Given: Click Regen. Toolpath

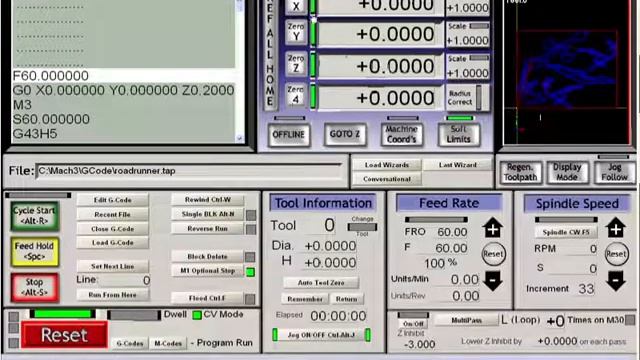Looking at the screenshot, I should point(520,172).
